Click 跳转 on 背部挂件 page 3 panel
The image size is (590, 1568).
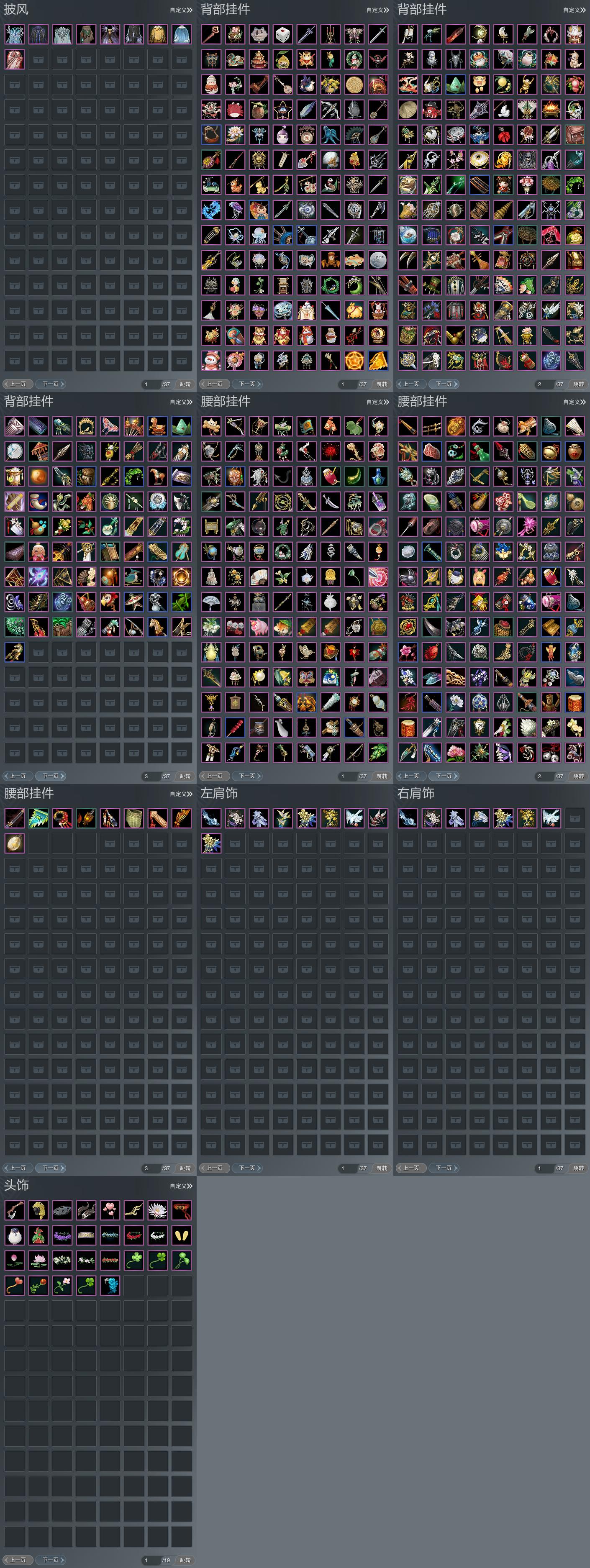point(185,776)
